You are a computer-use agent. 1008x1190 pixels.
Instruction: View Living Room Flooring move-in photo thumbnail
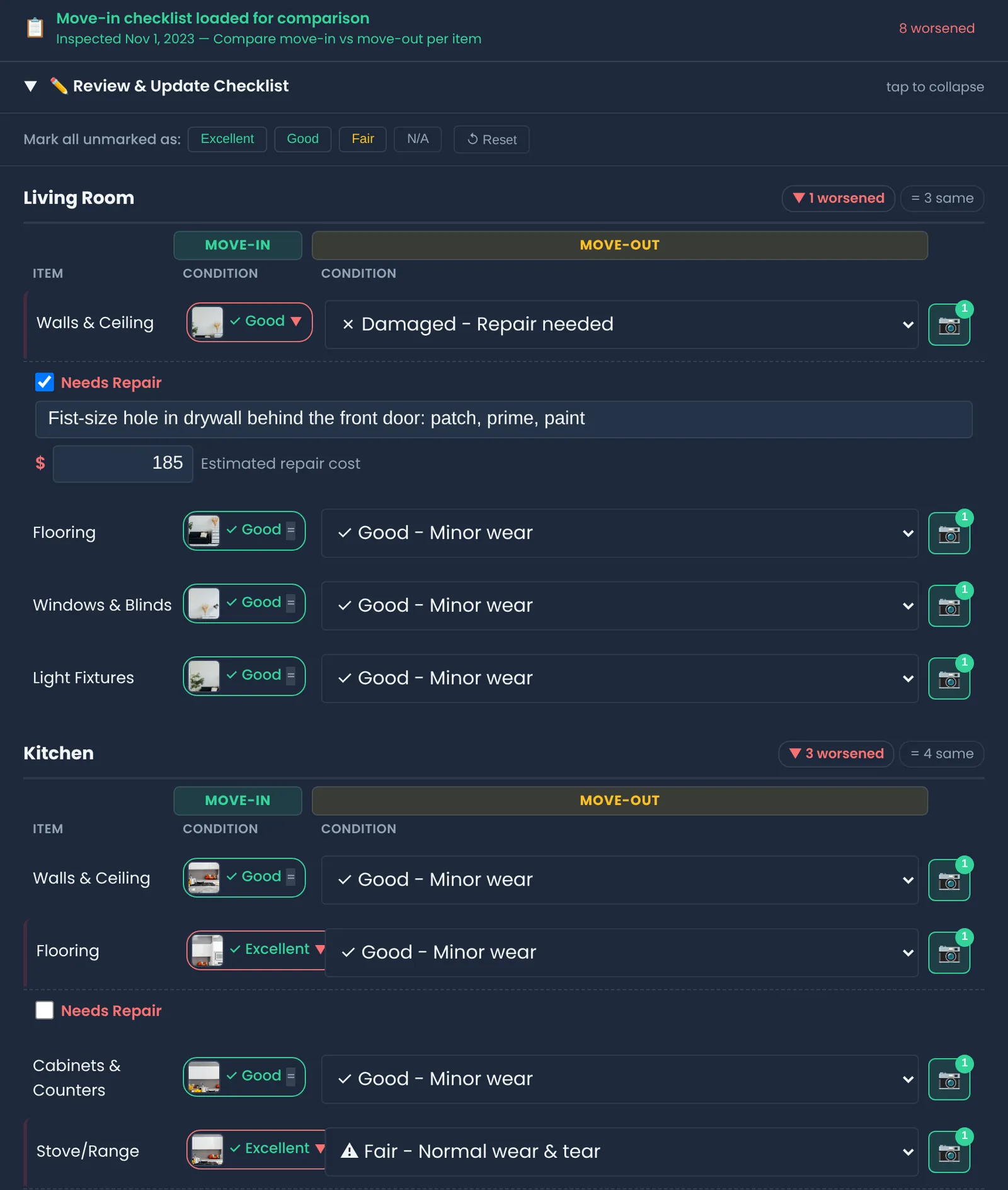coord(204,530)
